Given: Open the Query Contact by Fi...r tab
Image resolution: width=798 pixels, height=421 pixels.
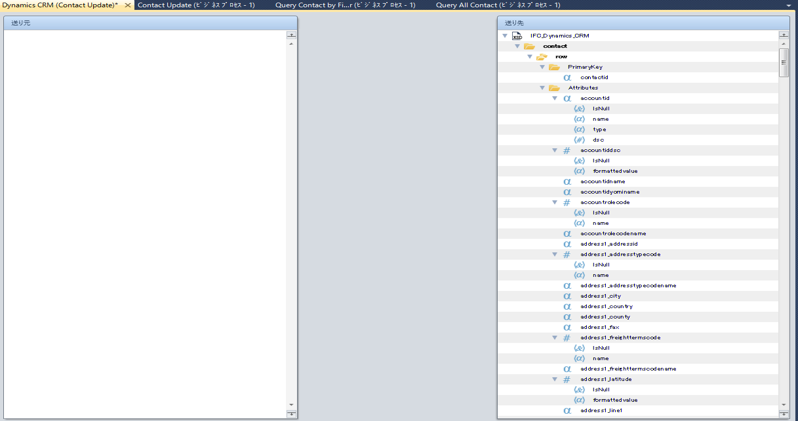Looking at the screenshot, I should (345, 5).
